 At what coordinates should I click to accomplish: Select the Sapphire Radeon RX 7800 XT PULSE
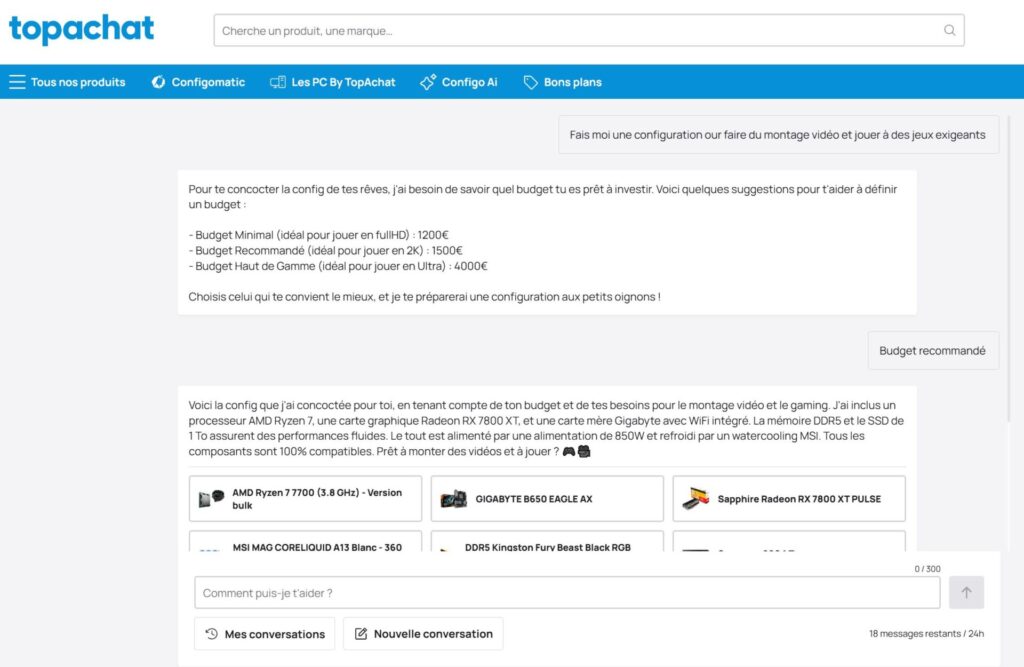(788, 498)
